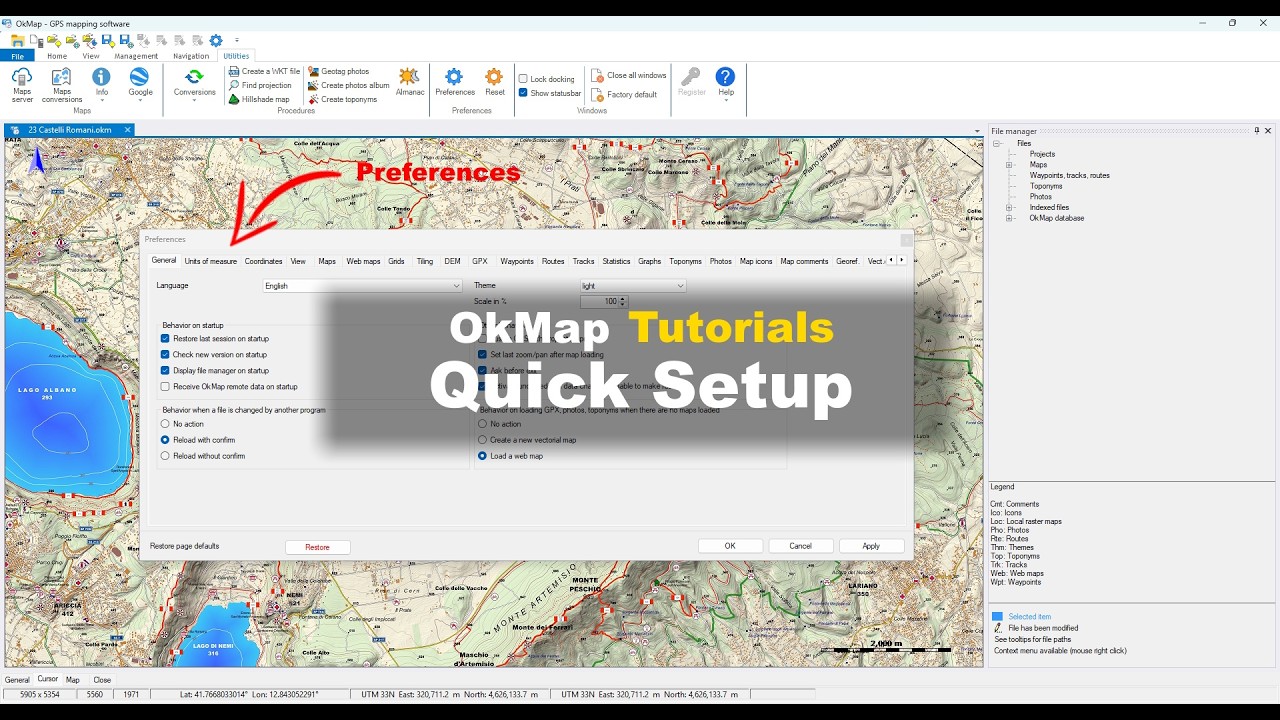The height and width of the screenshot is (720, 1280).
Task: Uncheck Show statusbar
Action: tap(523, 93)
